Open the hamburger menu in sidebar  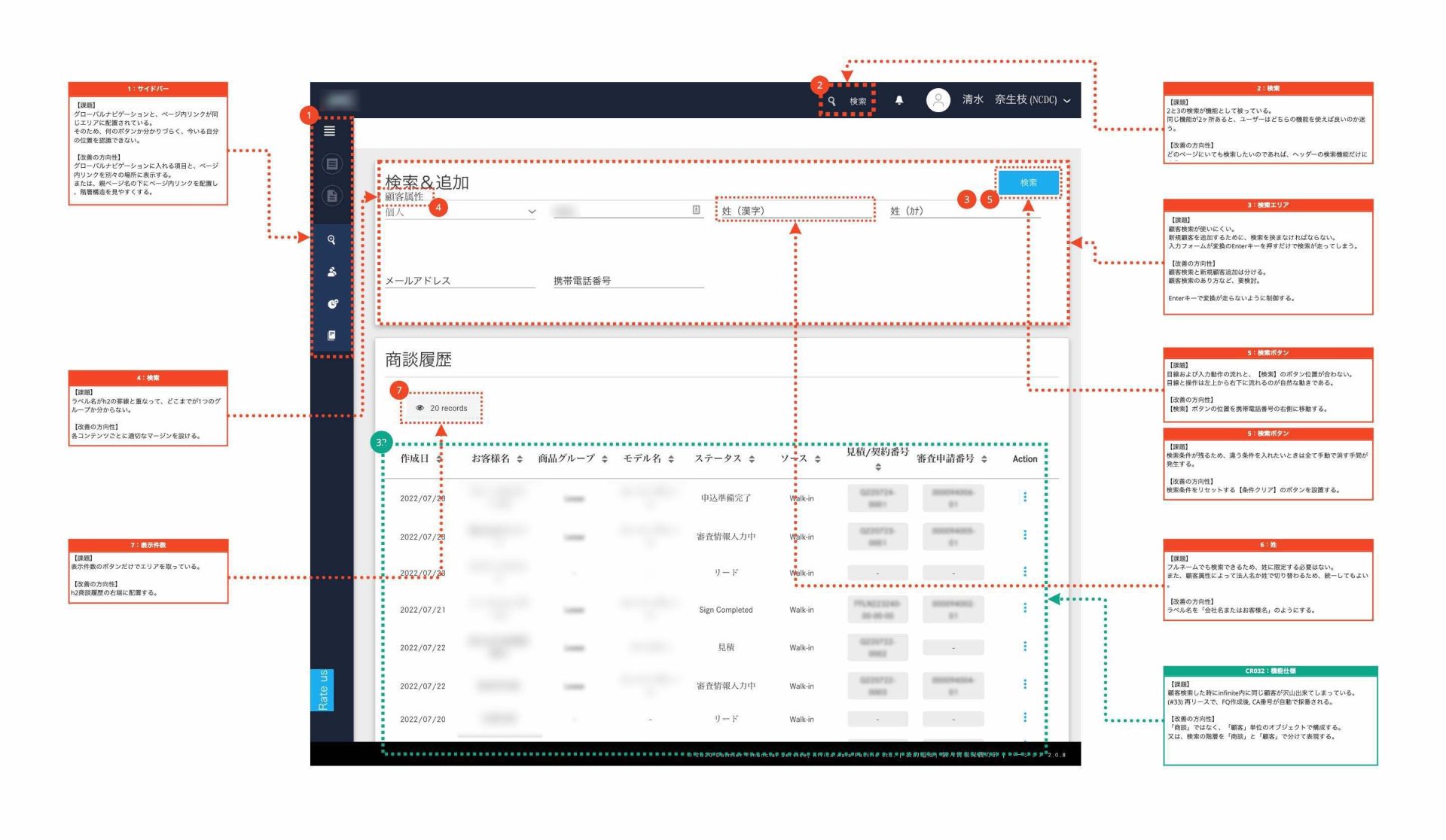(329, 131)
